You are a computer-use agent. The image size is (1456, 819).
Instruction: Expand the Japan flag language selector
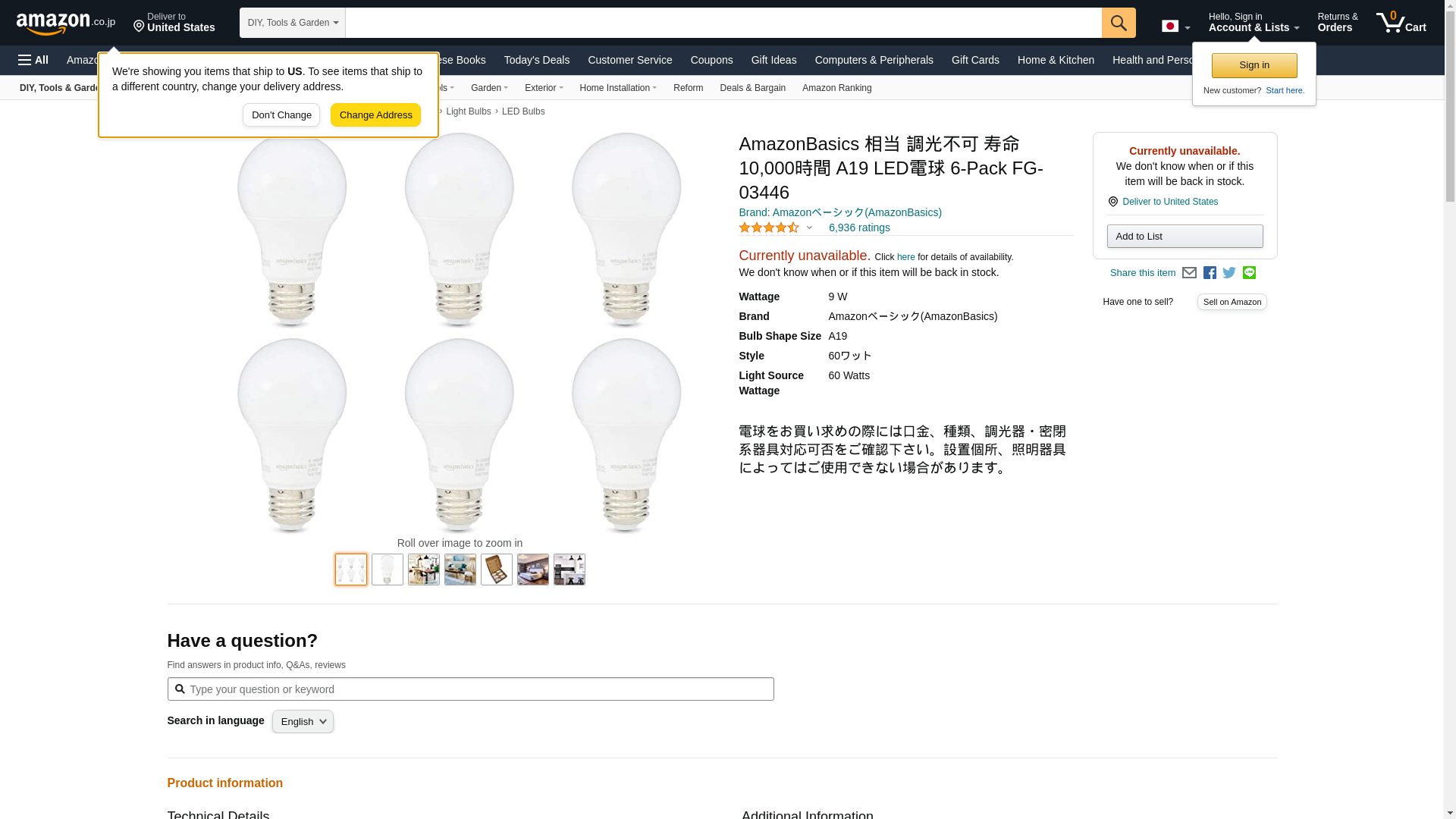tap(1175, 27)
